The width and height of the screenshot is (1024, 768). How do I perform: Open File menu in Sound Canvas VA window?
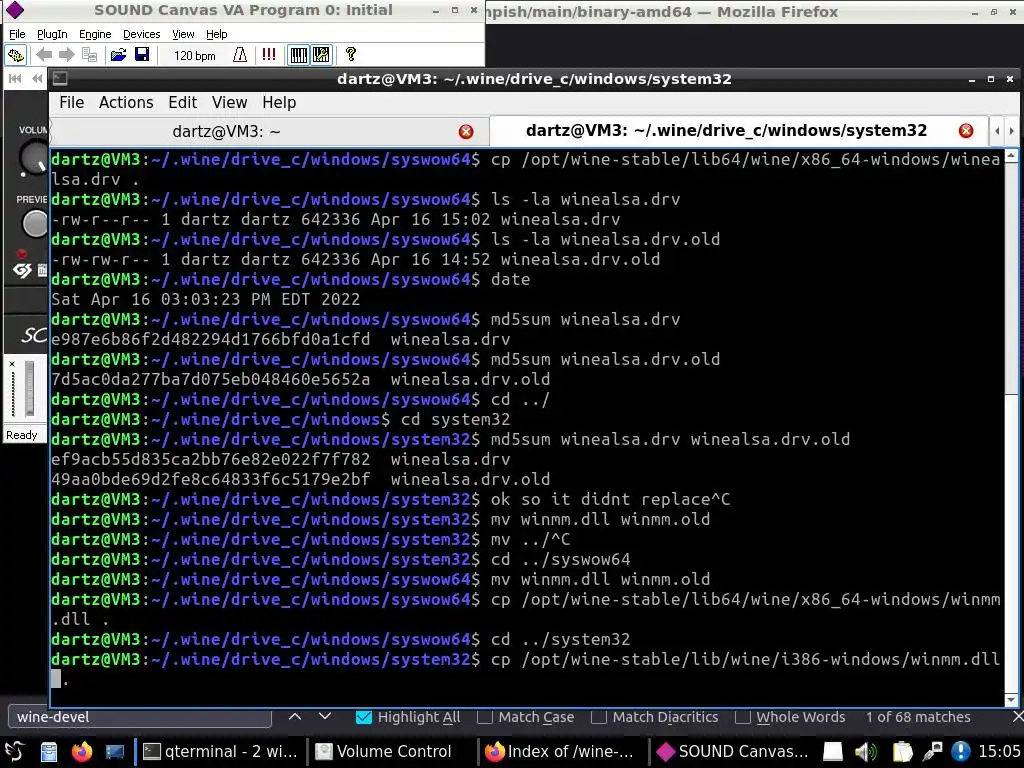coord(18,34)
